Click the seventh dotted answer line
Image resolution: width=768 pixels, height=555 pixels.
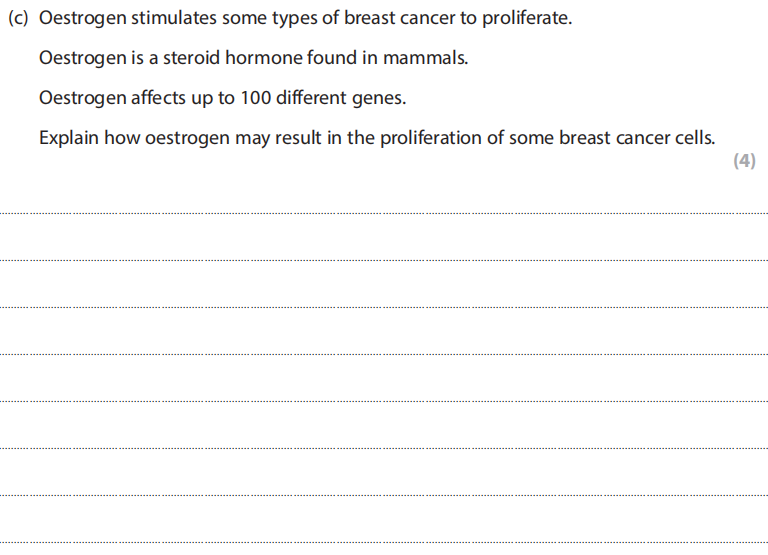(x=384, y=495)
